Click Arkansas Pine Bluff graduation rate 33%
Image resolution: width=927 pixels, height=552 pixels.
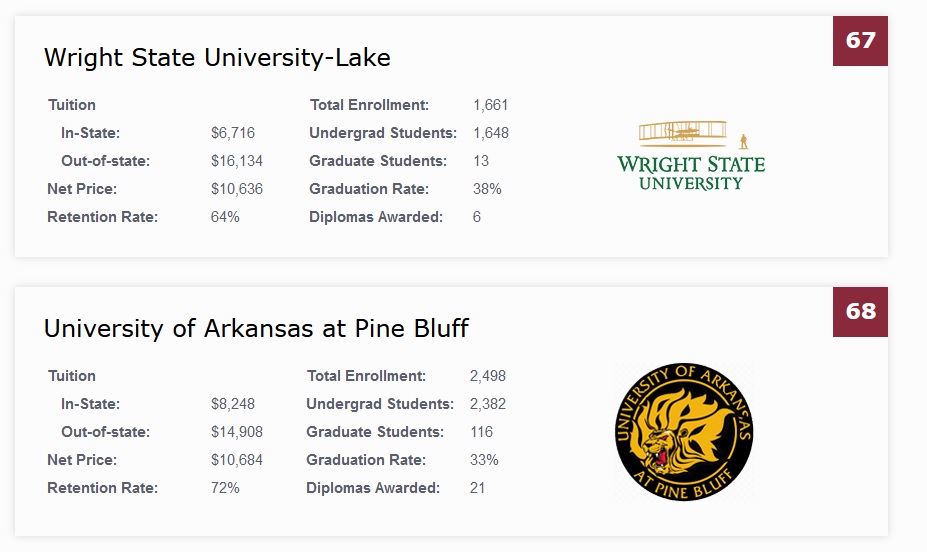(484, 460)
